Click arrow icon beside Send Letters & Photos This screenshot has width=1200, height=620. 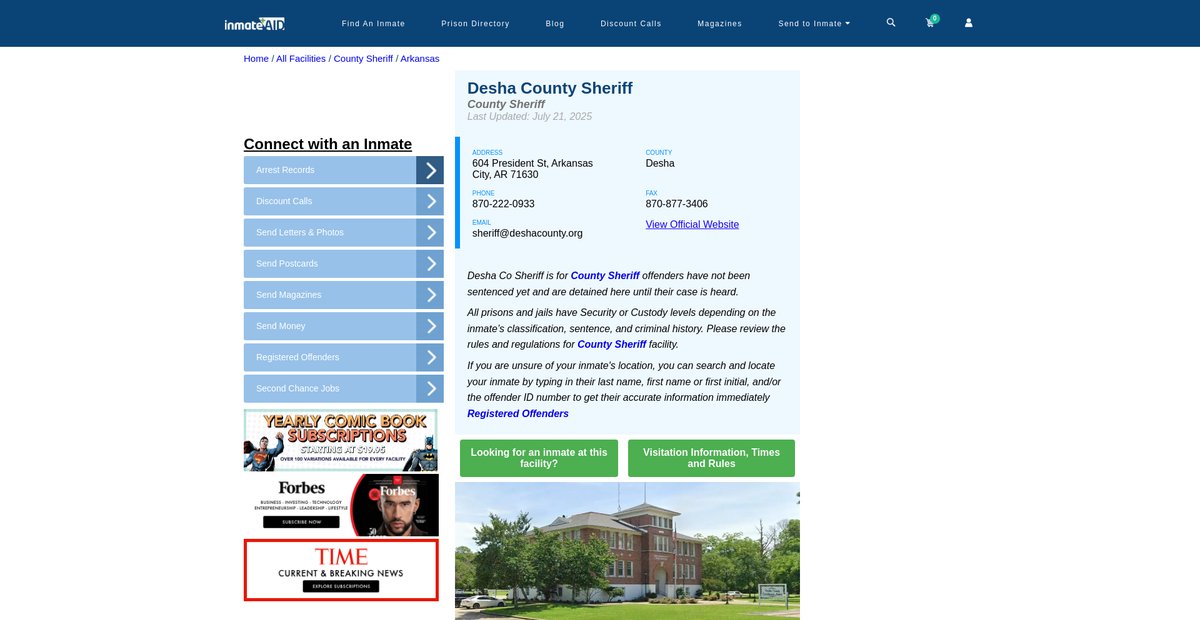pyautogui.click(x=430, y=232)
